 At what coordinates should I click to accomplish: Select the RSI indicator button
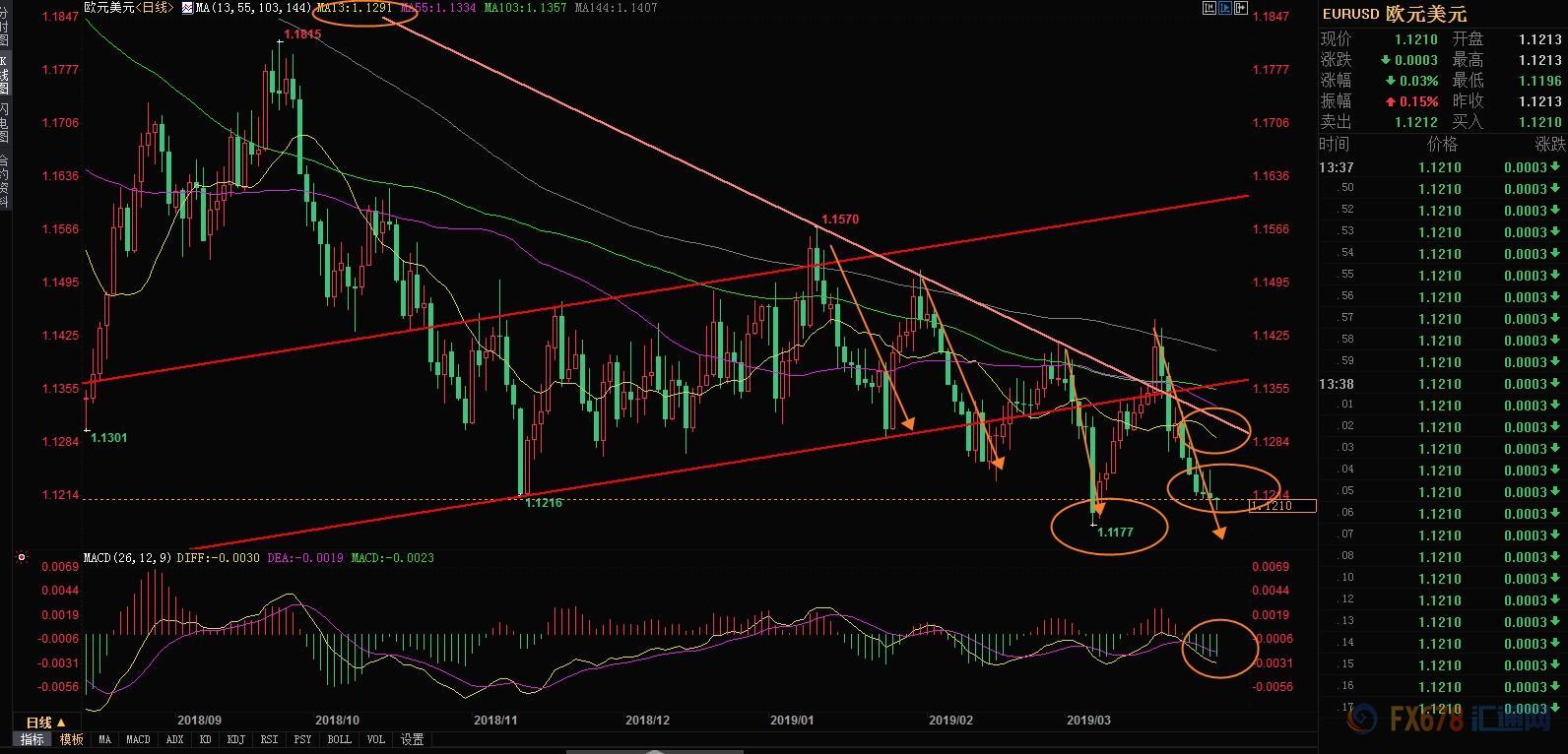(x=269, y=739)
